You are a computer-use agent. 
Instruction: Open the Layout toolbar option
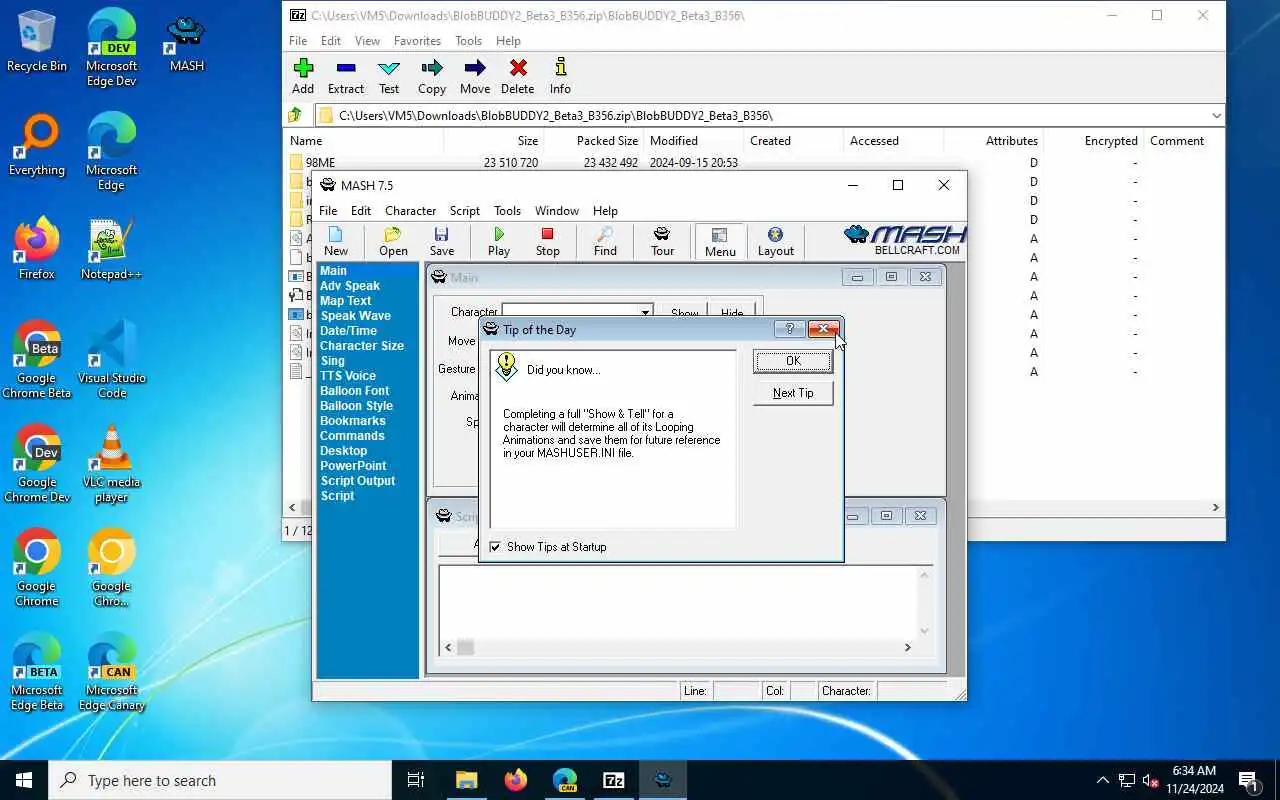point(775,241)
